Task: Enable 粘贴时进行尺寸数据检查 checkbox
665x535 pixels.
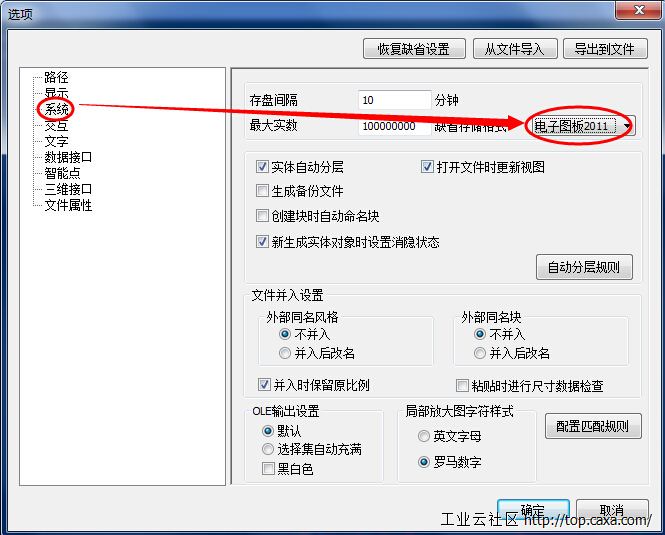Action: [462, 386]
